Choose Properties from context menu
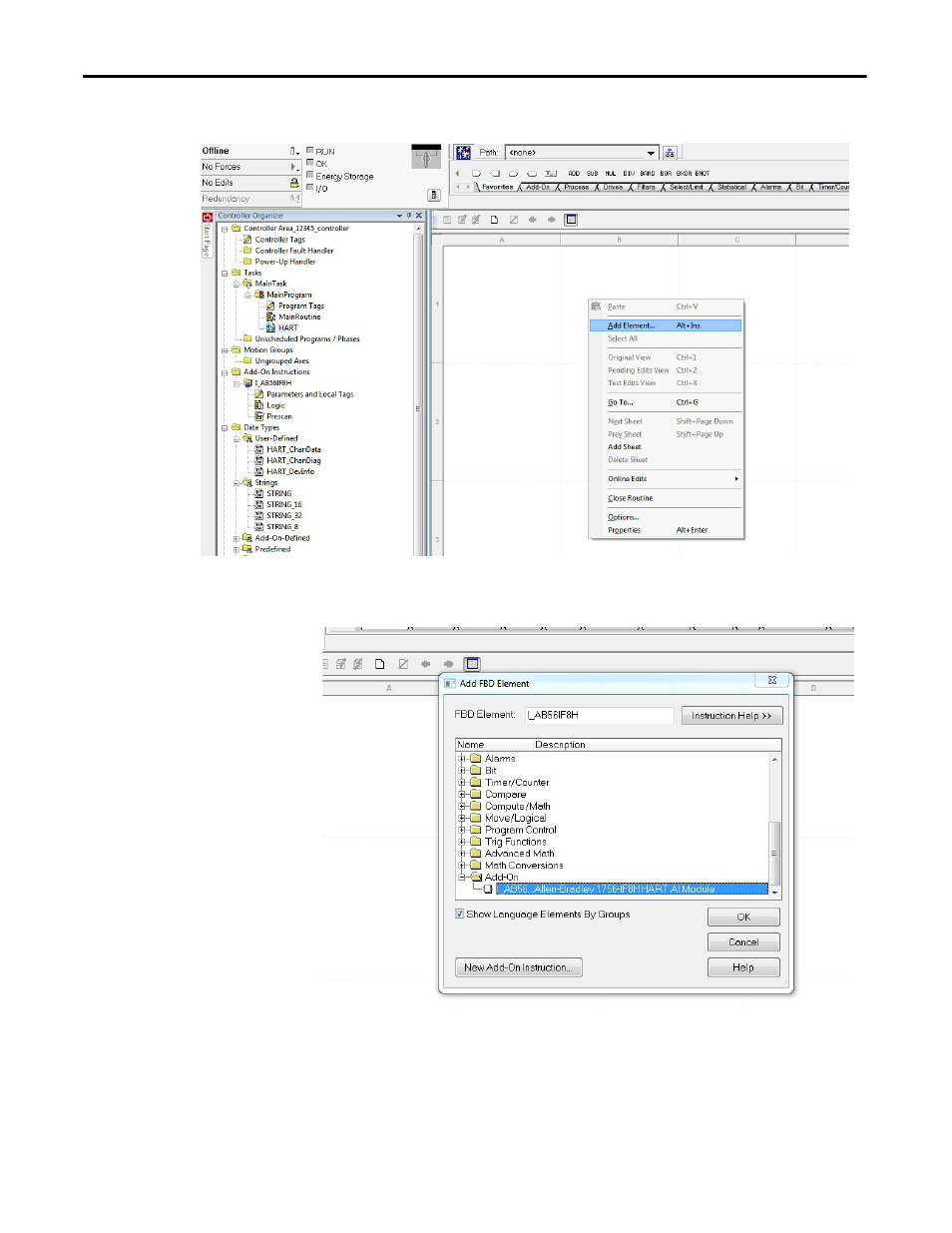The width and height of the screenshot is (952, 1233). (666, 530)
